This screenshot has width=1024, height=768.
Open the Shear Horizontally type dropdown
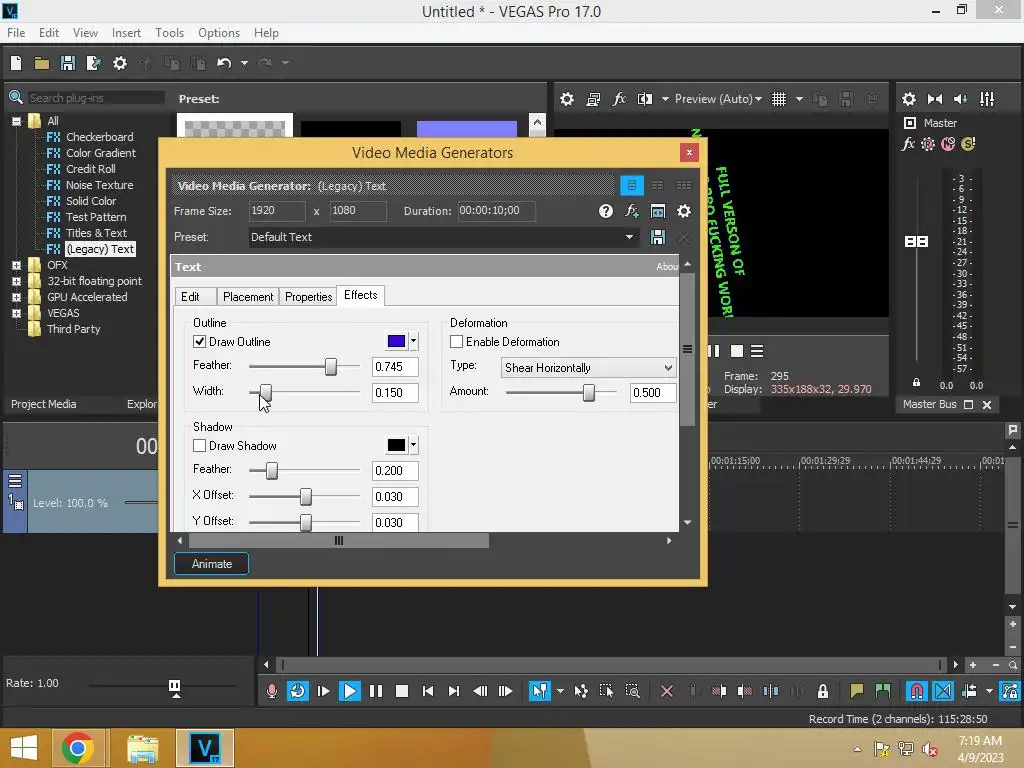[x=668, y=368]
